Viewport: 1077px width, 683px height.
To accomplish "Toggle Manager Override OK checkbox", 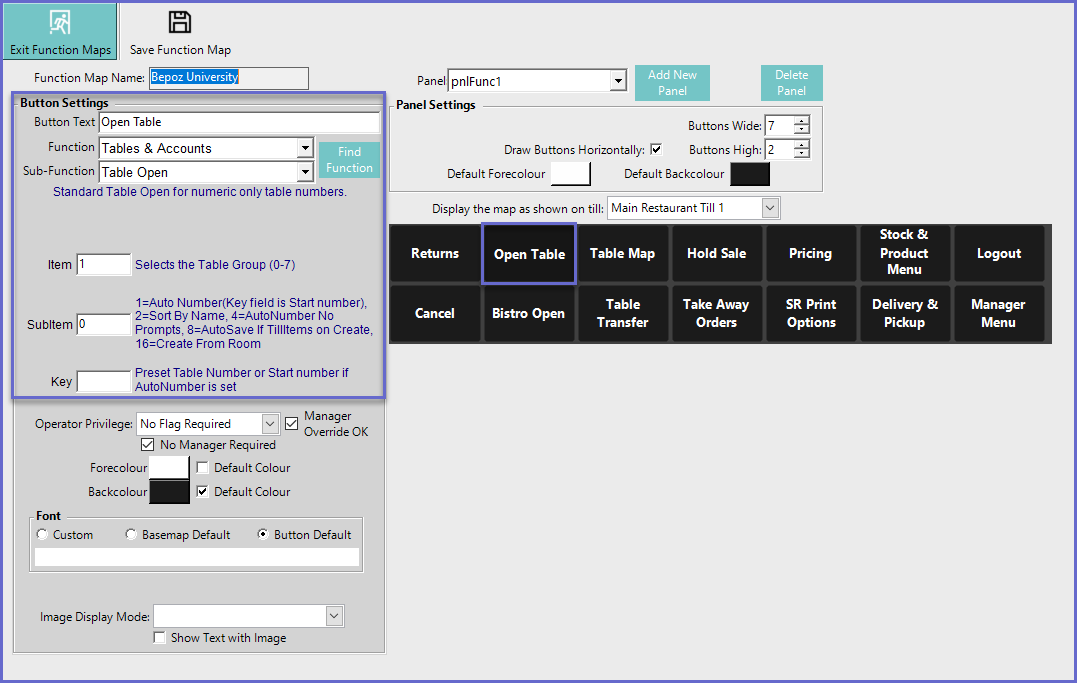I will coord(291,423).
